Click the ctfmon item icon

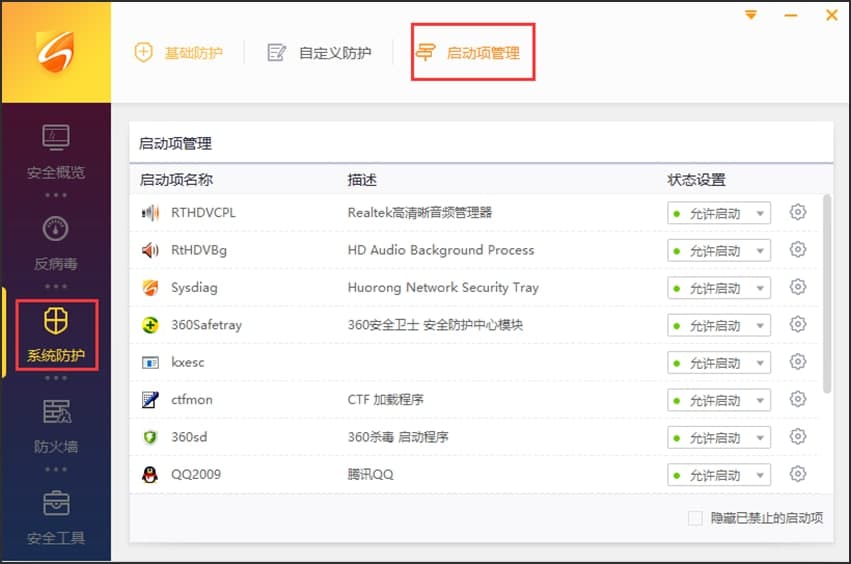point(150,400)
